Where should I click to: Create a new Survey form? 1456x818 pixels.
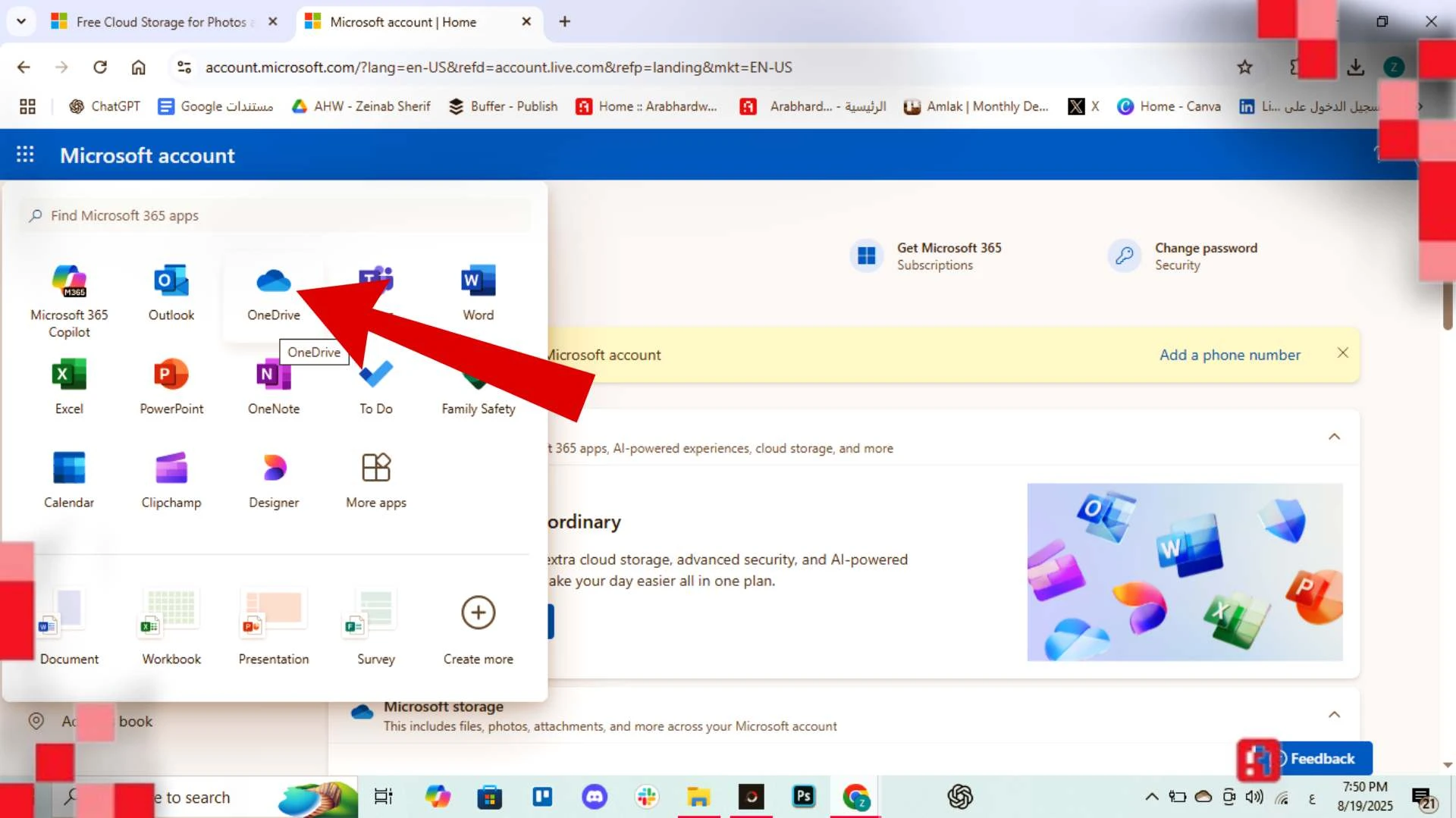click(x=376, y=627)
